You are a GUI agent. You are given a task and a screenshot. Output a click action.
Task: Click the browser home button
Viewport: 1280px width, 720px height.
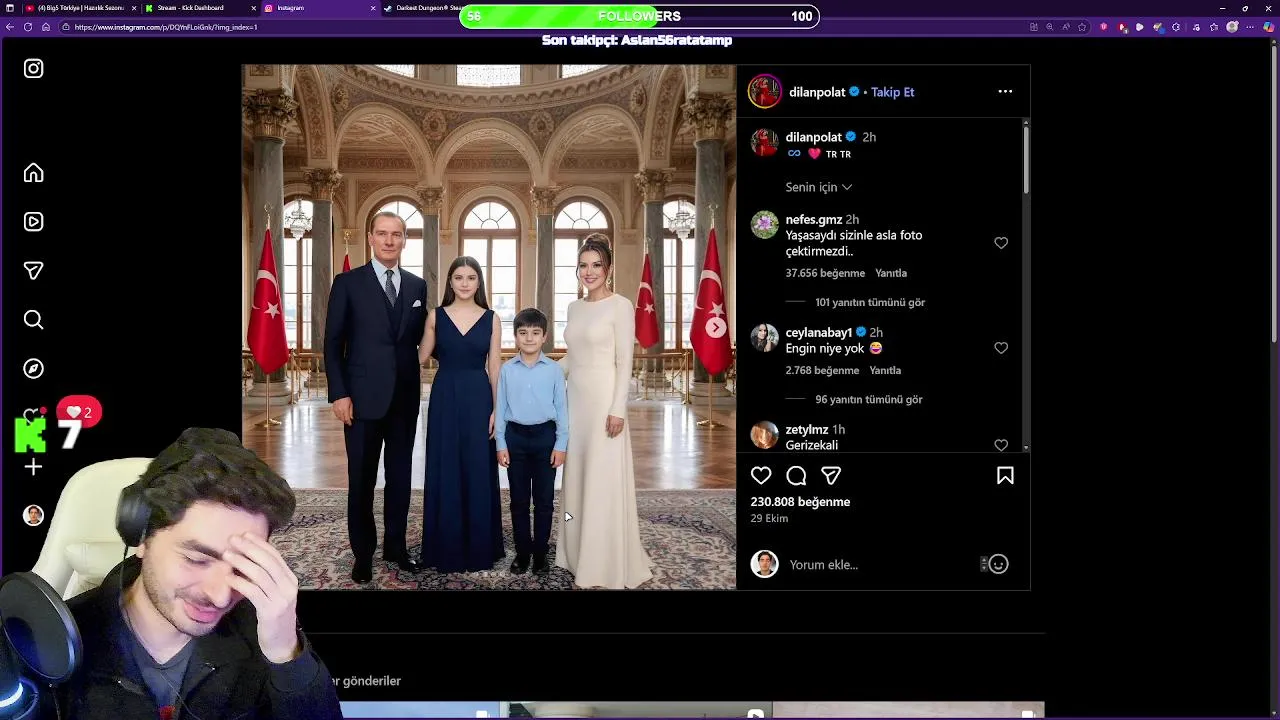click(x=46, y=27)
